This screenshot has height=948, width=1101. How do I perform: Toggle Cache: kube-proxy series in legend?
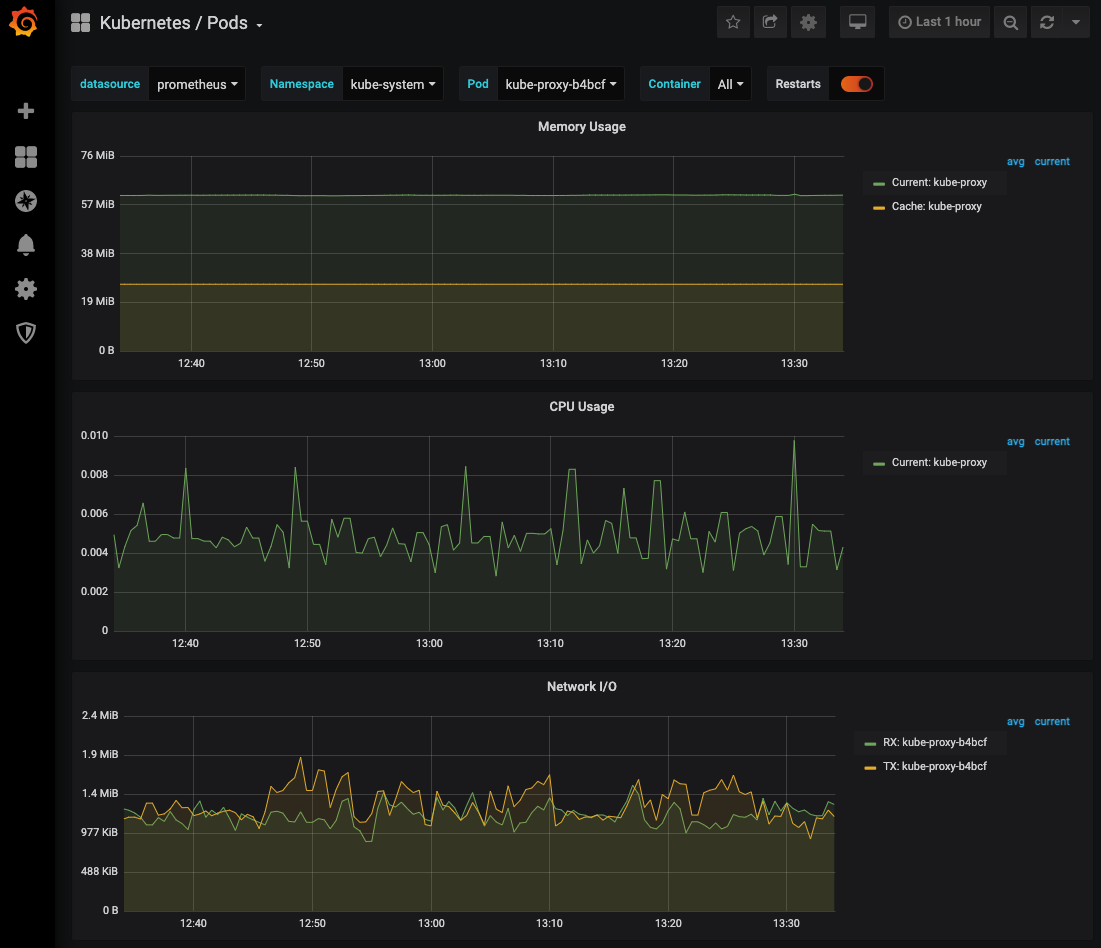pos(937,206)
